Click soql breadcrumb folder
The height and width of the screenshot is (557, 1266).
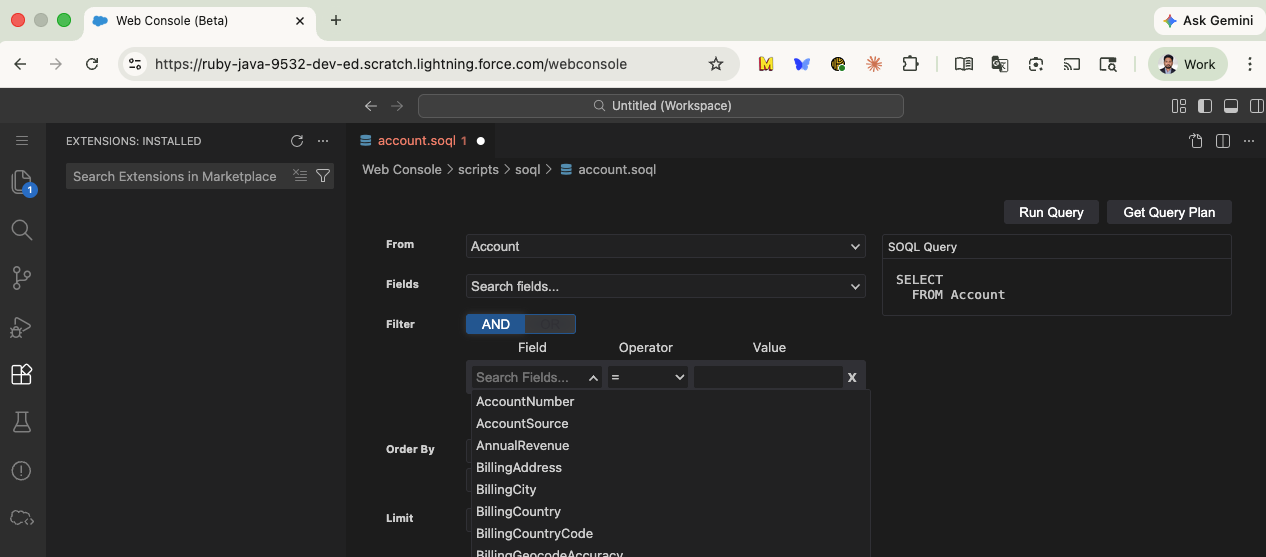pos(527,169)
